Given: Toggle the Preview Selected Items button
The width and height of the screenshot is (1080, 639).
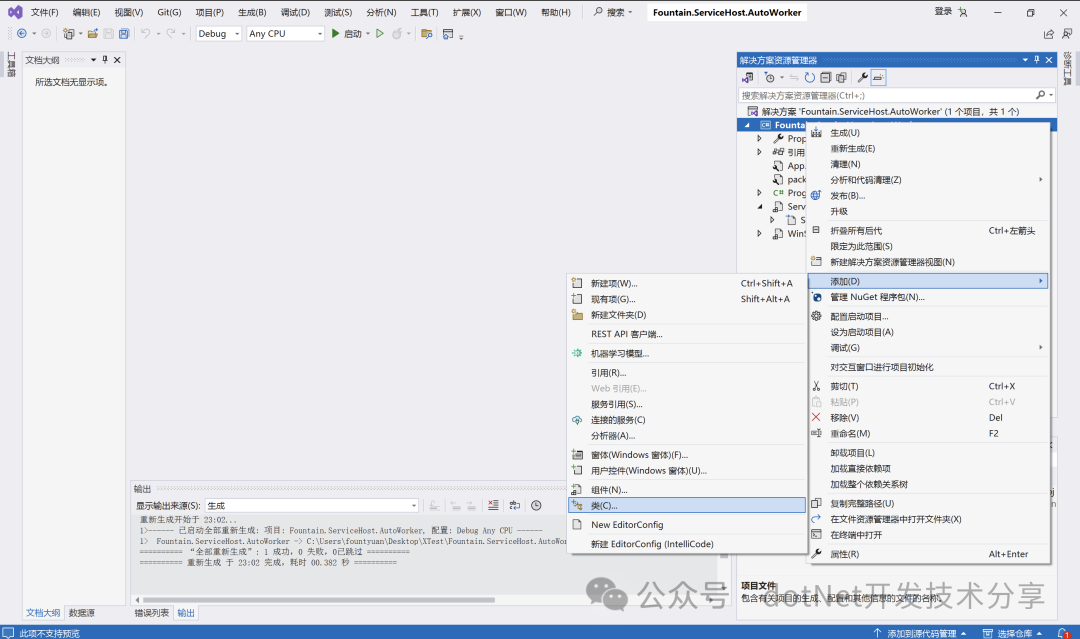Looking at the screenshot, I should click(x=878, y=77).
